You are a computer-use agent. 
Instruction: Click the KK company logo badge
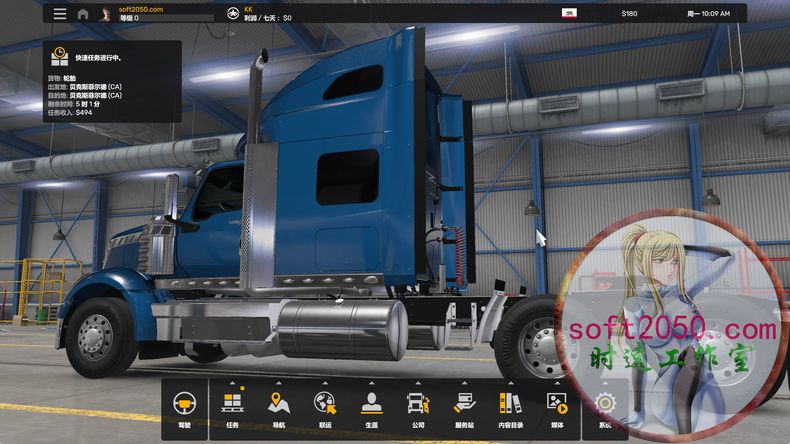pos(232,14)
